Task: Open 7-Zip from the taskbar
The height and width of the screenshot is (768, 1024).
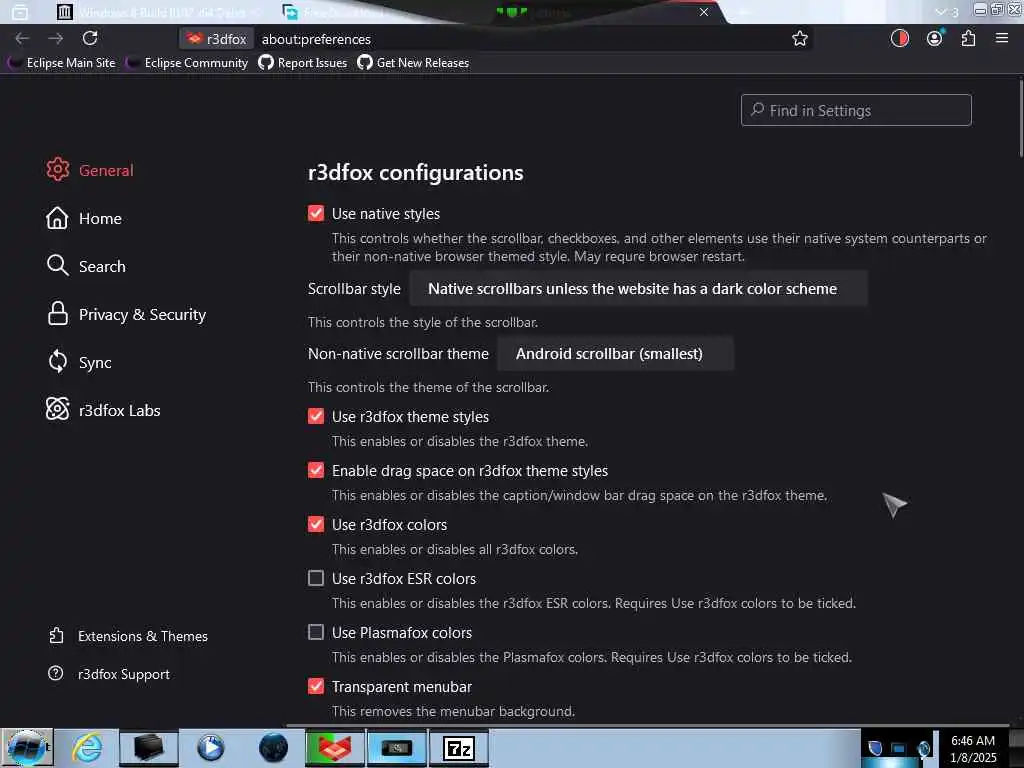Action: coord(458,748)
